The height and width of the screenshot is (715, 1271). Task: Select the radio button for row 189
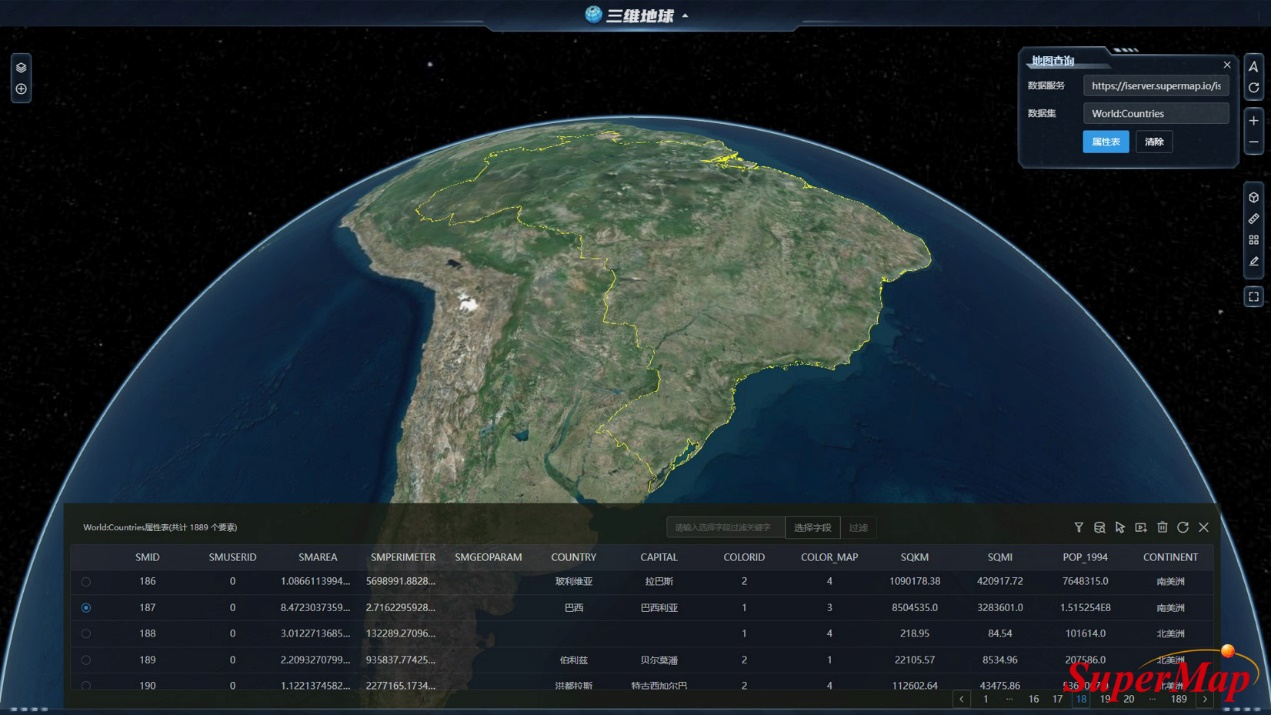click(86, 660)
